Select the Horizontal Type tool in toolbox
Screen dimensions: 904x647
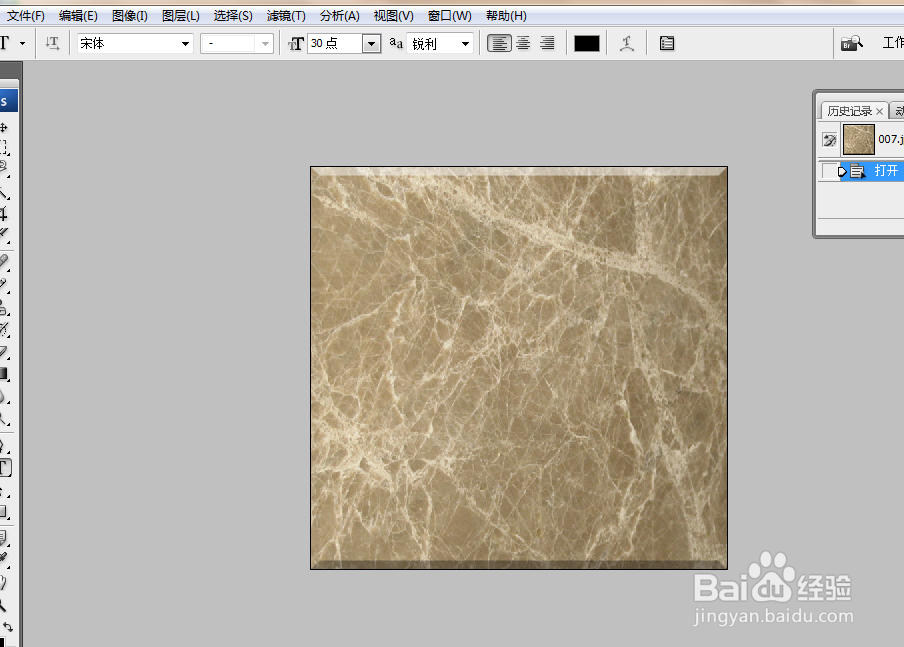click(5, 468)
